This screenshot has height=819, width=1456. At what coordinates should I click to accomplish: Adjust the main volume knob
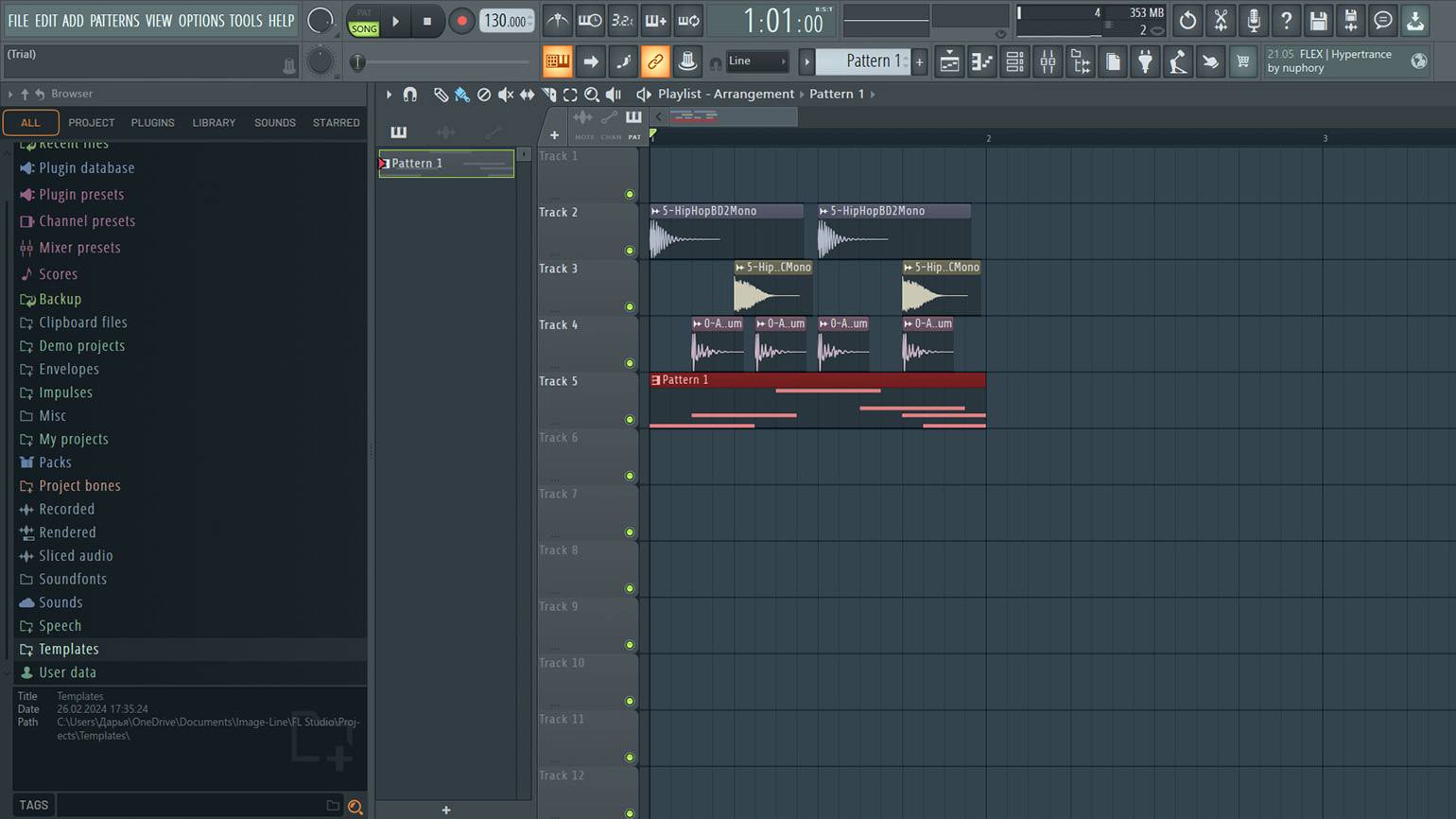[x=321, y=20]
